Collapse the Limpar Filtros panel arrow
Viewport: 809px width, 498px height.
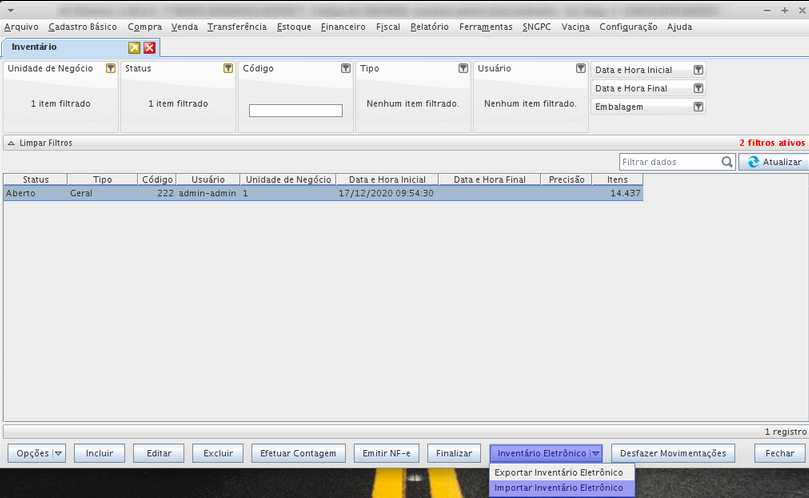pos(11,143)
